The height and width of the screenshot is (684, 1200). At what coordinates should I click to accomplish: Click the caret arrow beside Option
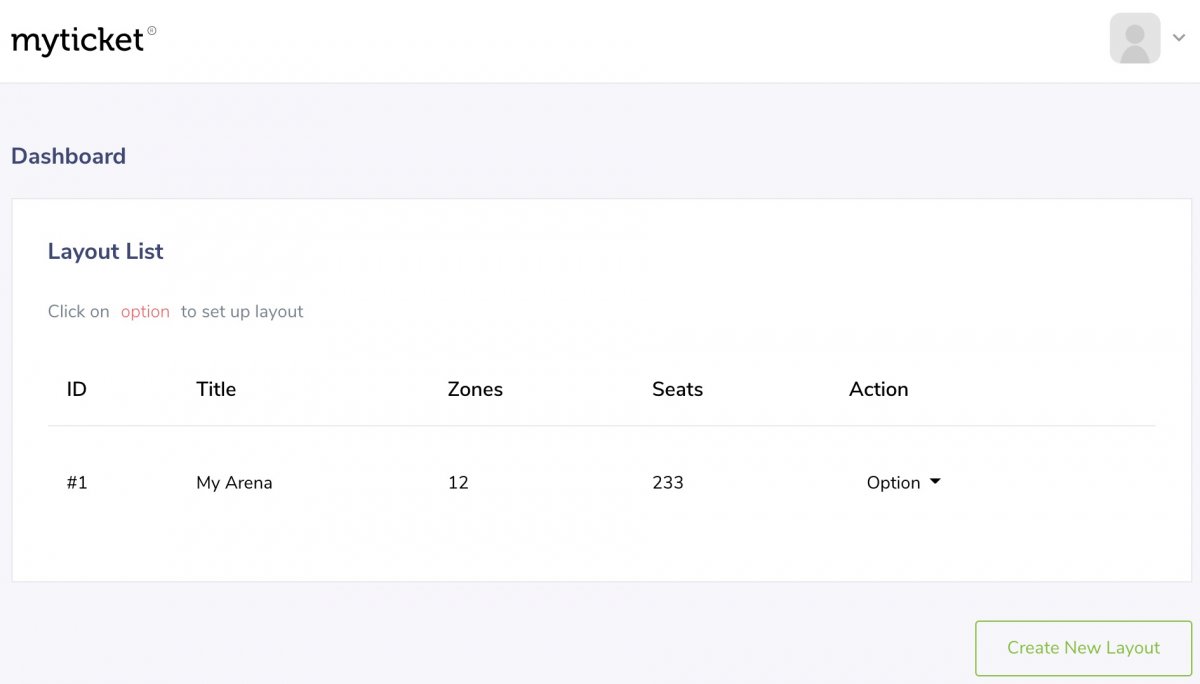(935, 482)
